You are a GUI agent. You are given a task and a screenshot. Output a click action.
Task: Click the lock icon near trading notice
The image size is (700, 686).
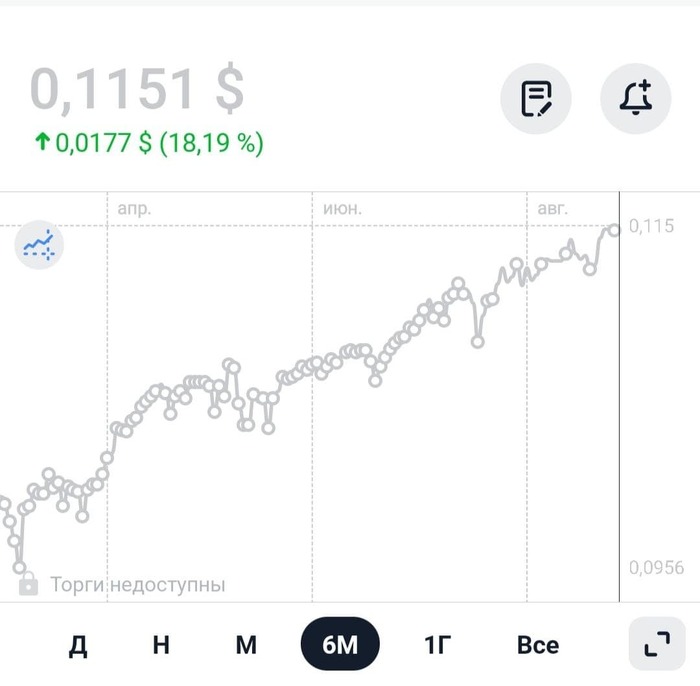pyautogui.click(x=28, y=584)
